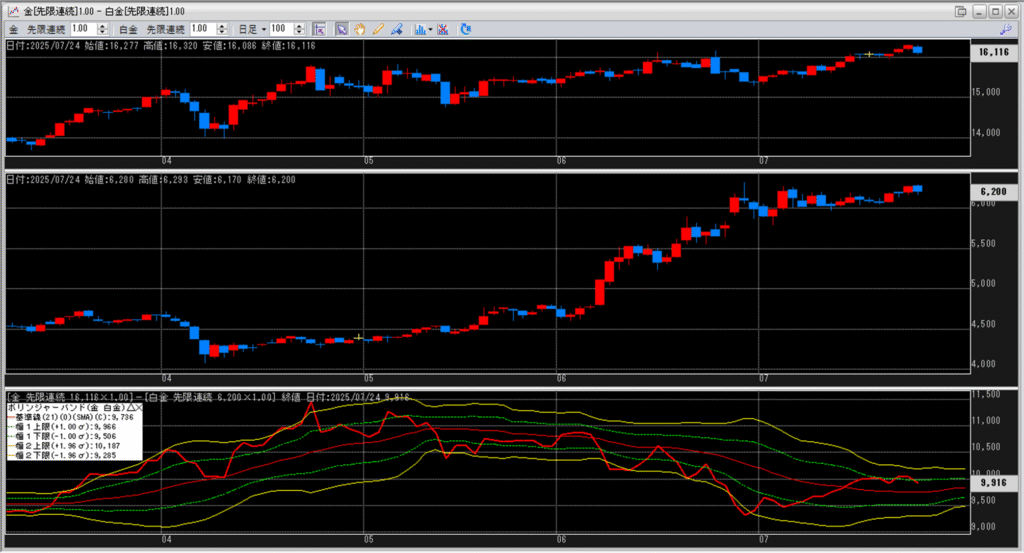This screenshot has width=1024, height=553.
Task: Select the pencil drawing tool
Action: (378, 29)
